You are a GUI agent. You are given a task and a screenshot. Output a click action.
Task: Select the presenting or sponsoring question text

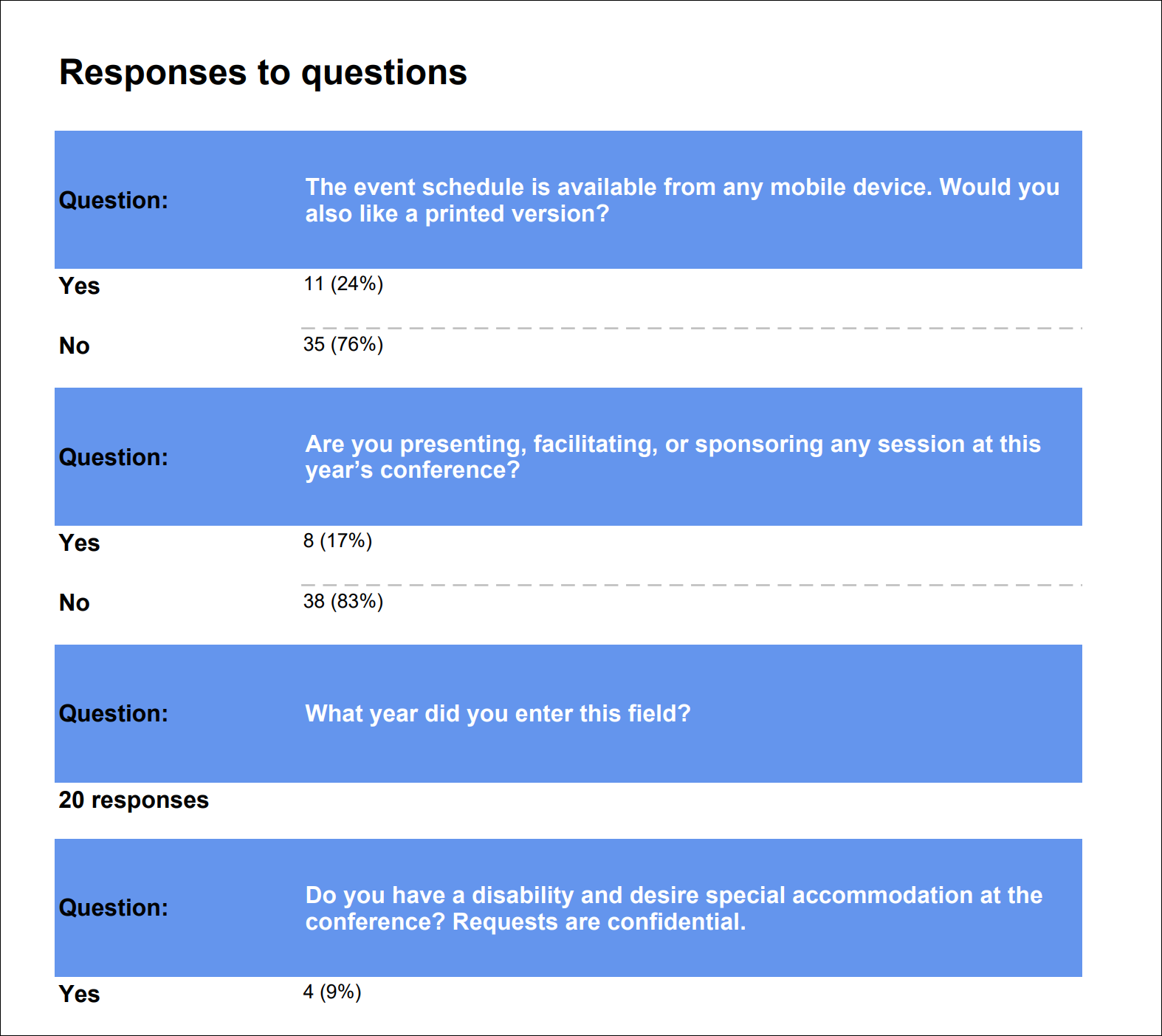(x=673, y=457)
